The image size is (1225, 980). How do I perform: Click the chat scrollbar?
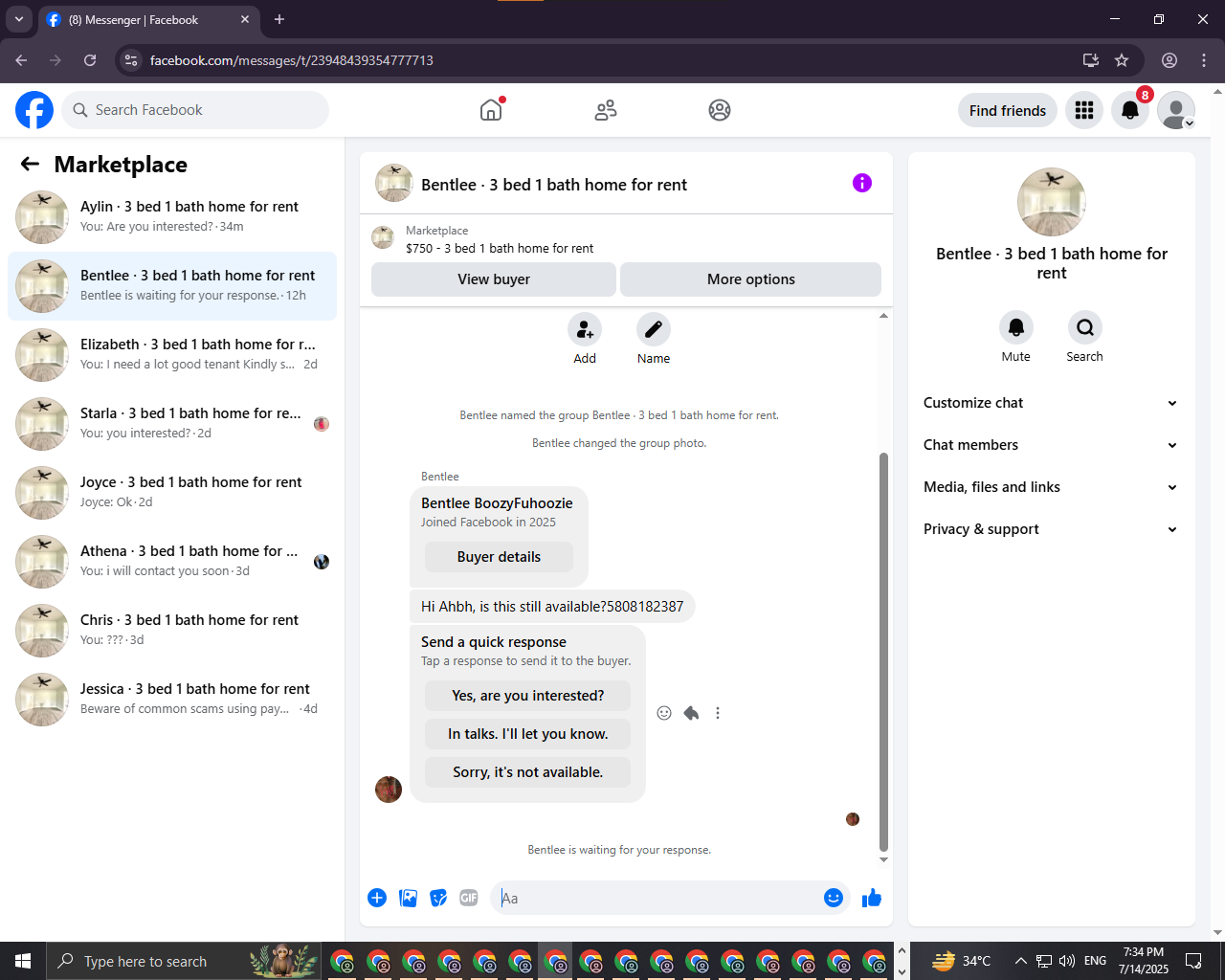tap(883, 651)
